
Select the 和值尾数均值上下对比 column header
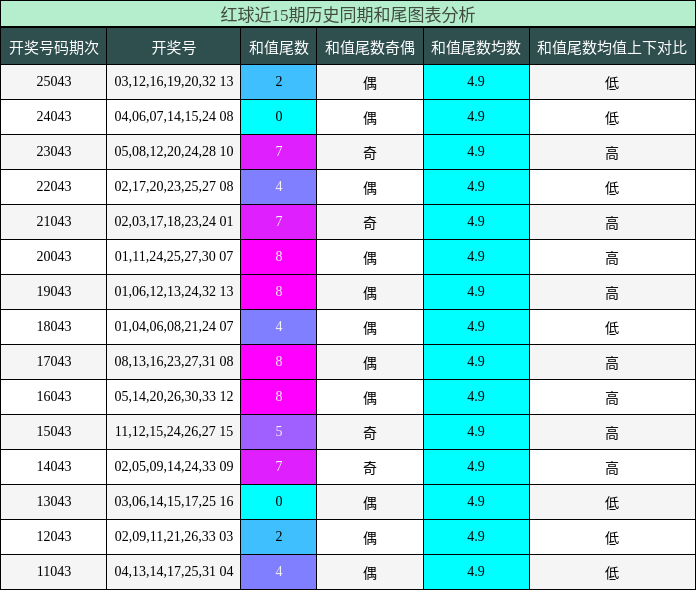pos(612,47)
